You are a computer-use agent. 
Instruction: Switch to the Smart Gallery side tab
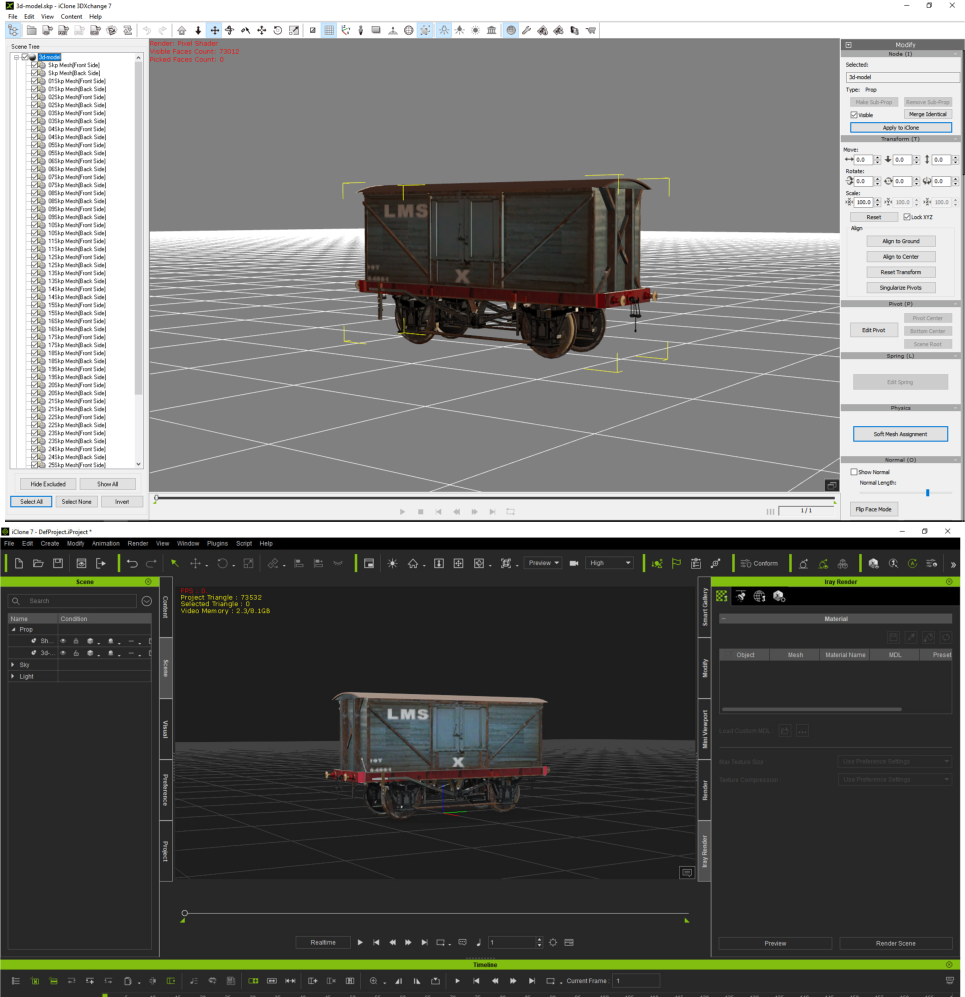[x=704, y=607]
